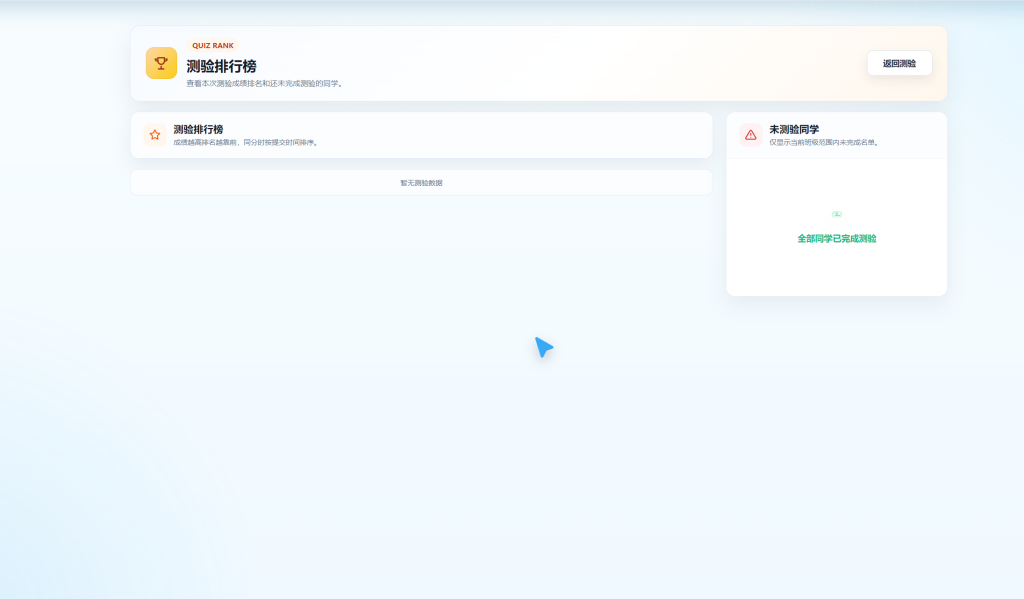Click the QUIZ RANK badge label
This screenshot has height=599, width=1024.
tap(213, 46)
